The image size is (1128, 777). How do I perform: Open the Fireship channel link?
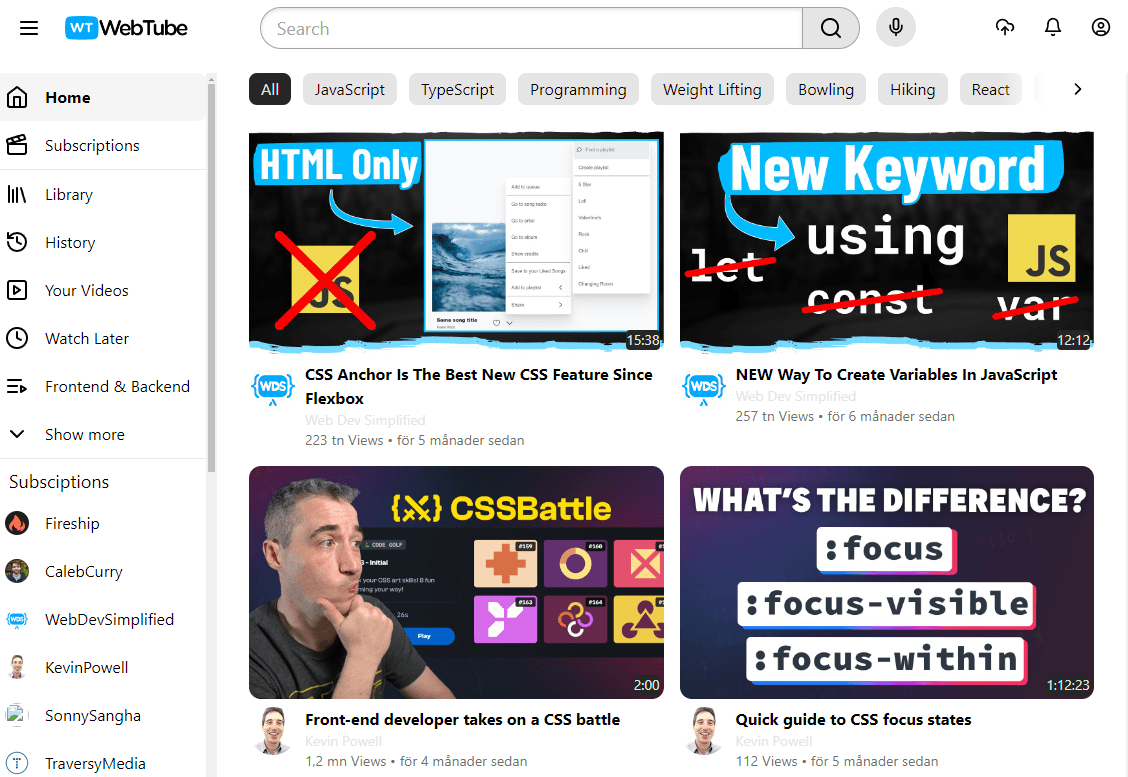[104, 523]
